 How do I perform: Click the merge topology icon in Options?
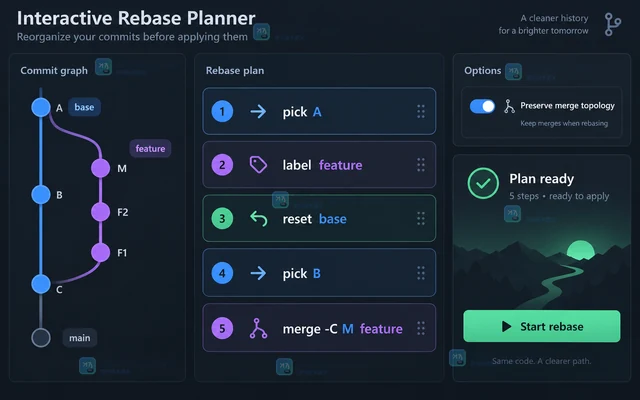(x=509, y=106)
